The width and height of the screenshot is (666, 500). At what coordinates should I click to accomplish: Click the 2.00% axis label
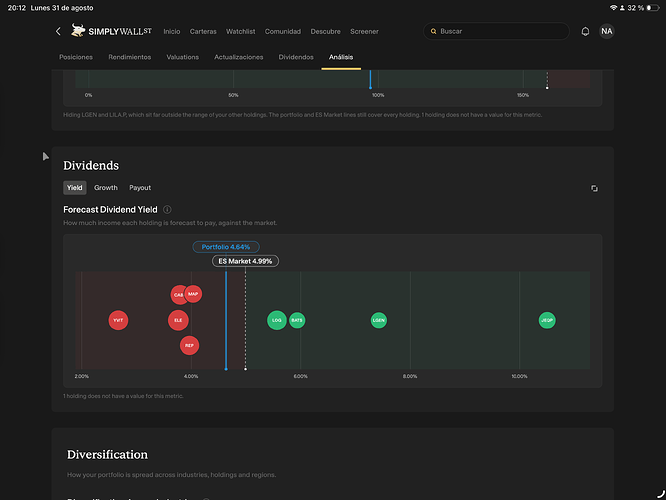[82, 376]
